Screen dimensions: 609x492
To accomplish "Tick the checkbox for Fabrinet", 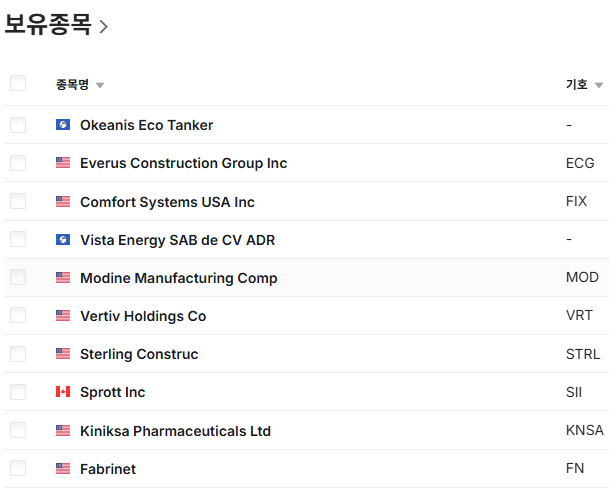I will click(18, 468).
